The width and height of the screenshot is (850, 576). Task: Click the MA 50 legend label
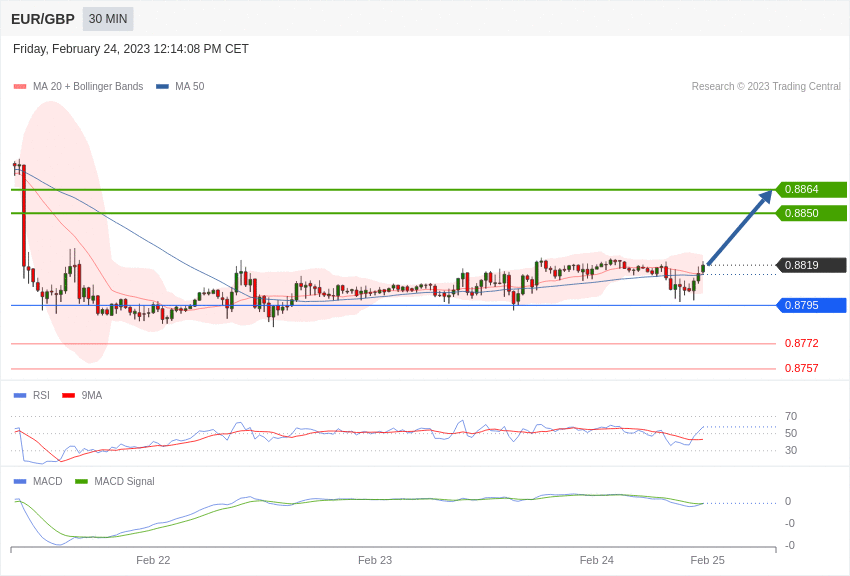pyautogui.click(x=190, y=86)
